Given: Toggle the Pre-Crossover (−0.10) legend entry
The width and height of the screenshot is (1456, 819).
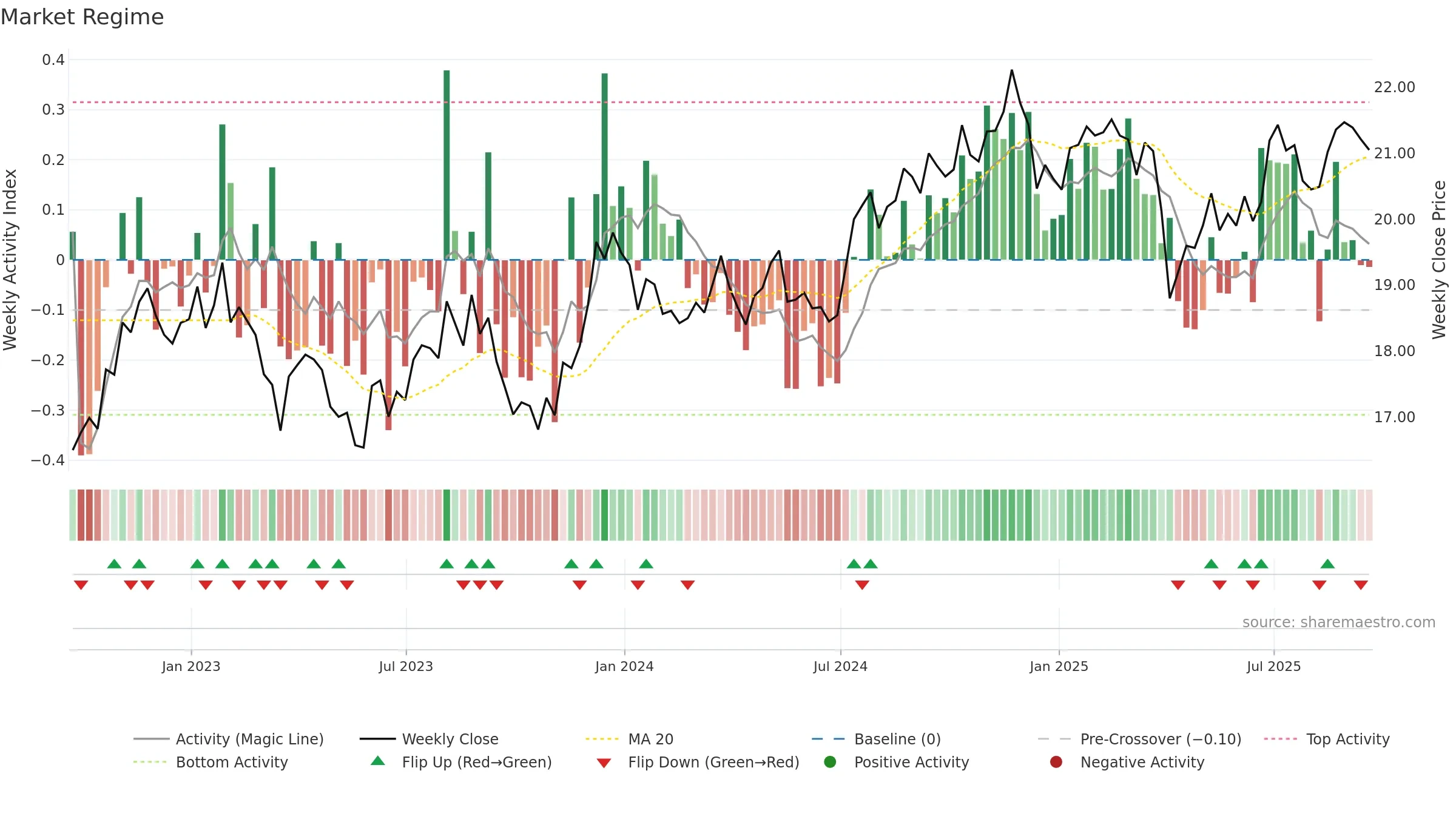Looking at the screenshot, I should tap(1139, 739).
